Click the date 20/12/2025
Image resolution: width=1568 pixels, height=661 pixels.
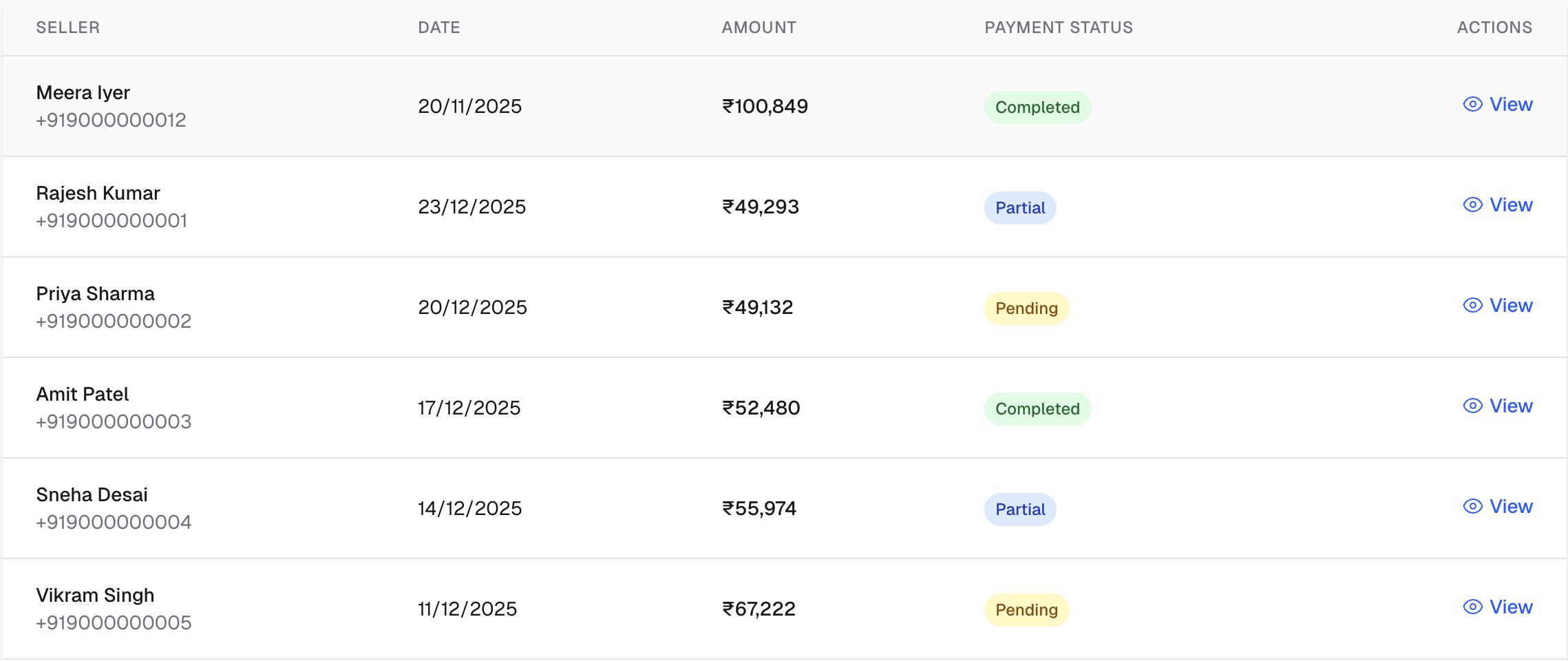[x=473, y=307]
